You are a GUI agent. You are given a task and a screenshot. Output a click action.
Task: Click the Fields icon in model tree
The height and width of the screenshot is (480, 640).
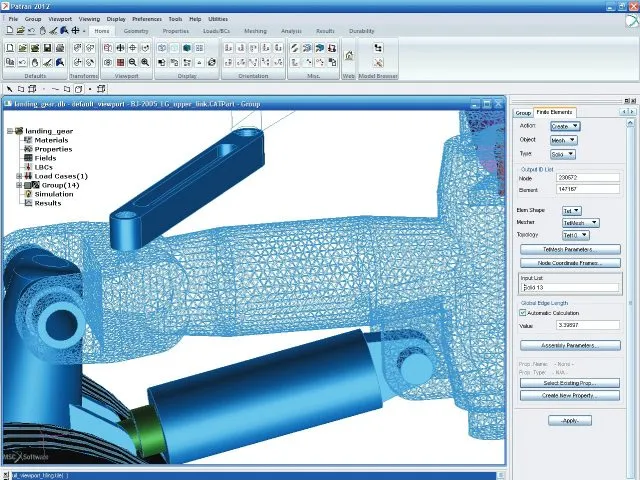point(28,158)
